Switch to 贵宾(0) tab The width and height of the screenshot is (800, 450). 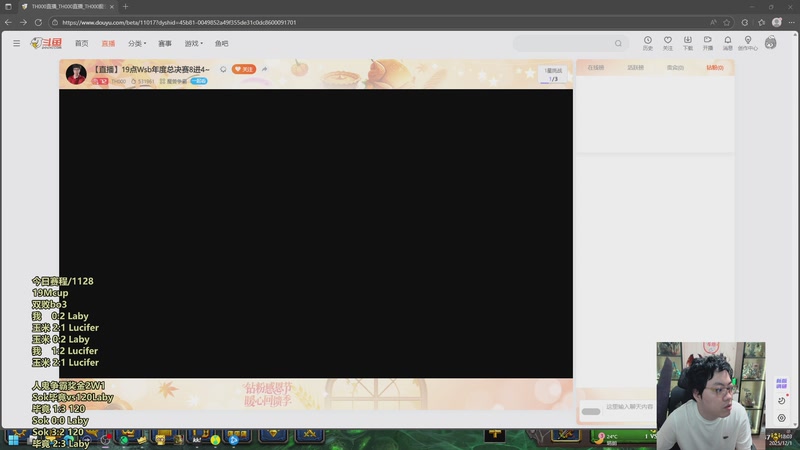click(x=675, y=67)
